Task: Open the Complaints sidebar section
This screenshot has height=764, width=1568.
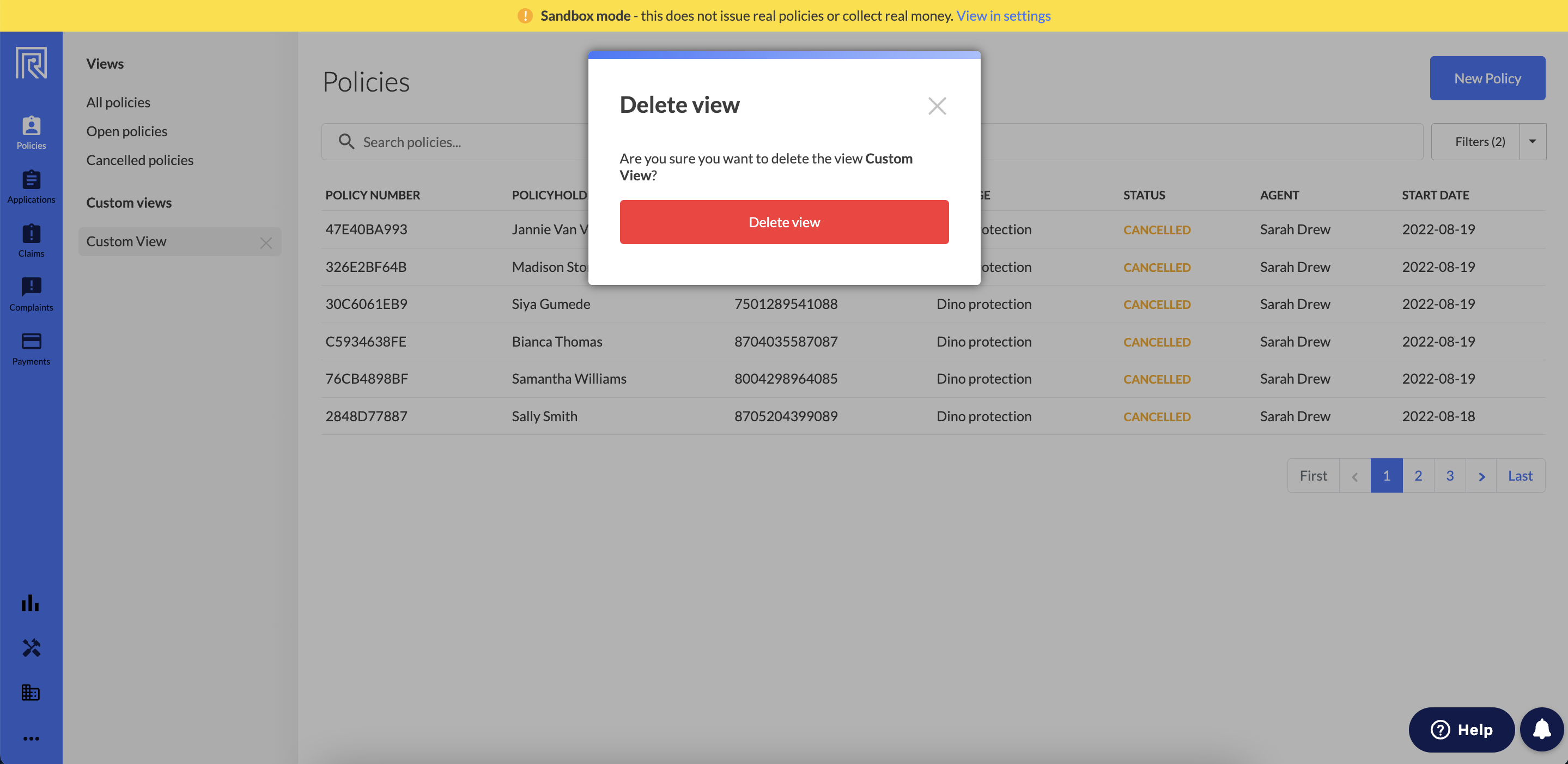Action: point(31,295)
